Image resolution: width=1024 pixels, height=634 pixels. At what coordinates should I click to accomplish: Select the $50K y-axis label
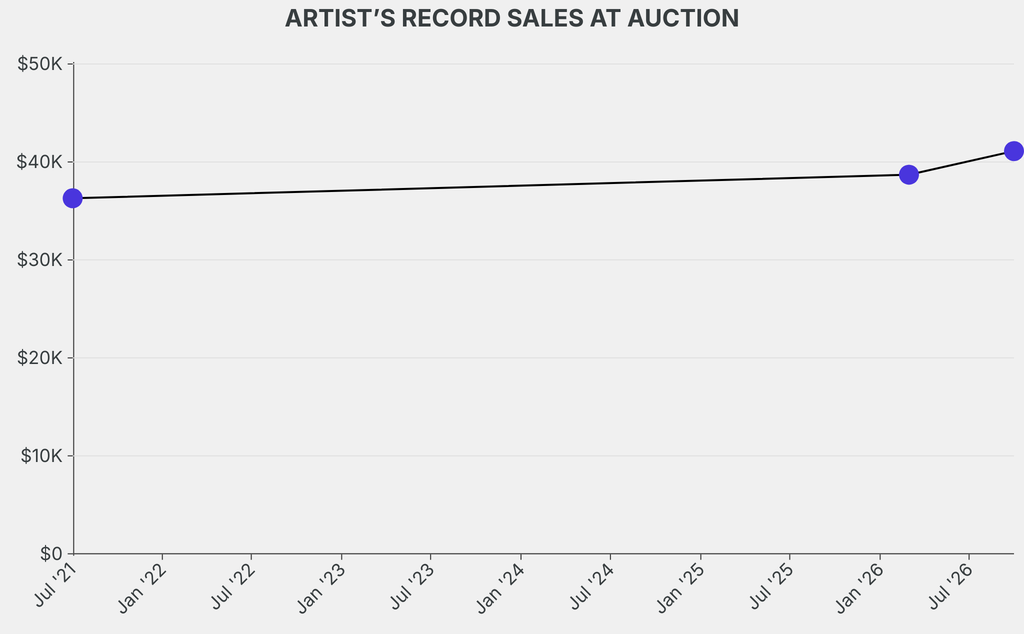(x=40, y=64)
